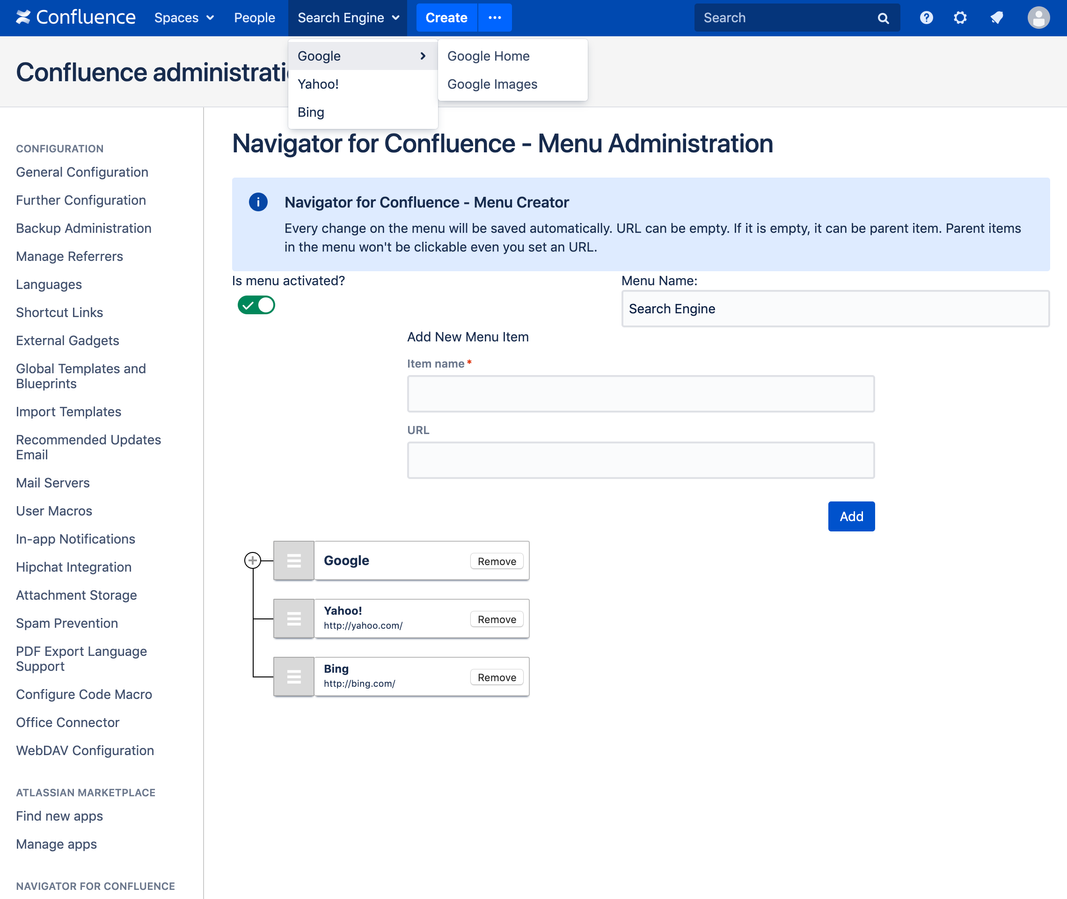The image size is (1067, 899).
Task: Select Yahoo! in the Search Engine menu
Action: pos(363,84)
